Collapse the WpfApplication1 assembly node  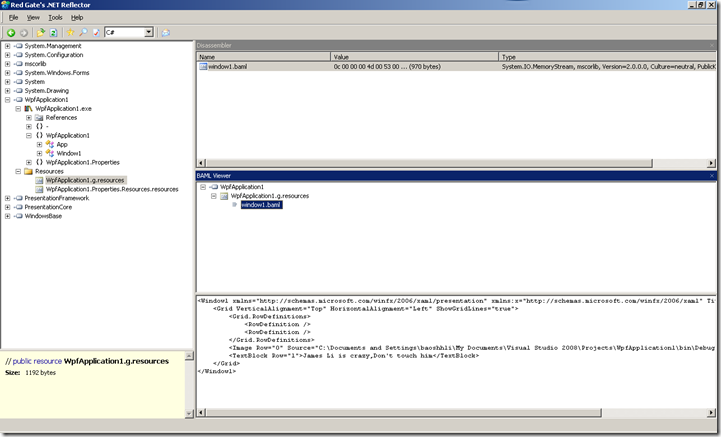point(7,100)
